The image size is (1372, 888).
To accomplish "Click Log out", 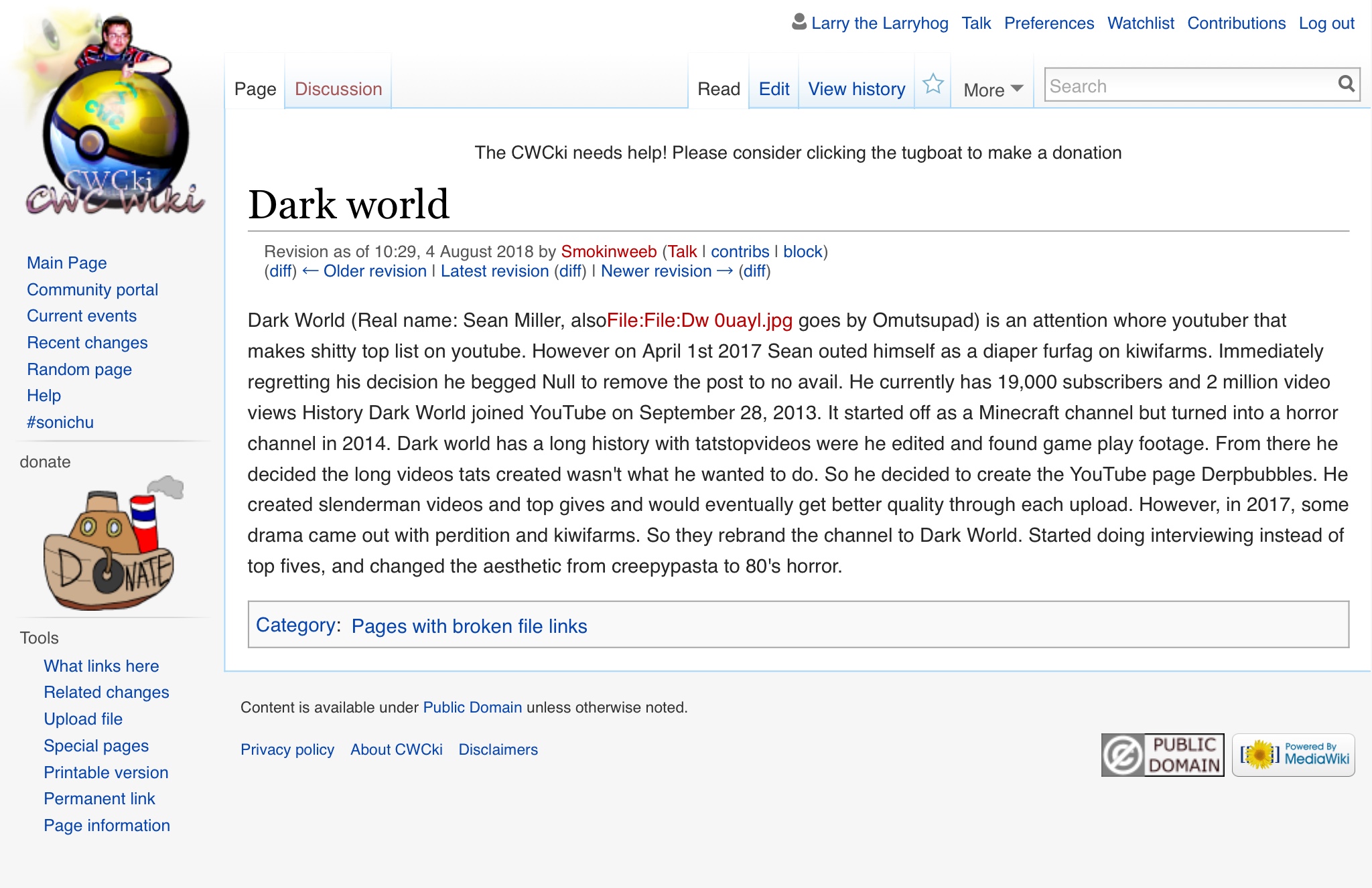I will coord(1326,23).
